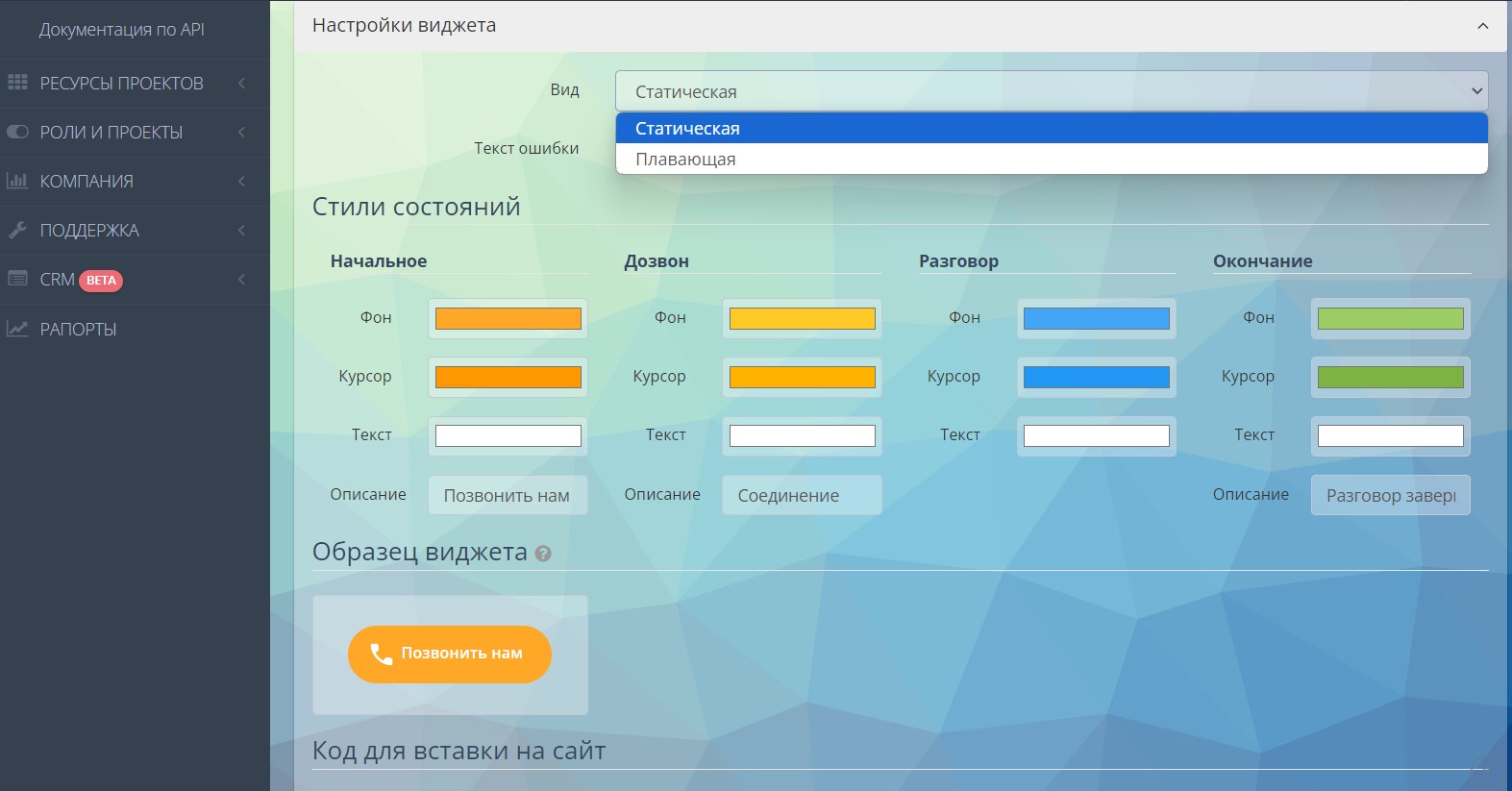Click the Образец виджета heading
This screenshot has width=1512, height=791.
tap(420, 553)
